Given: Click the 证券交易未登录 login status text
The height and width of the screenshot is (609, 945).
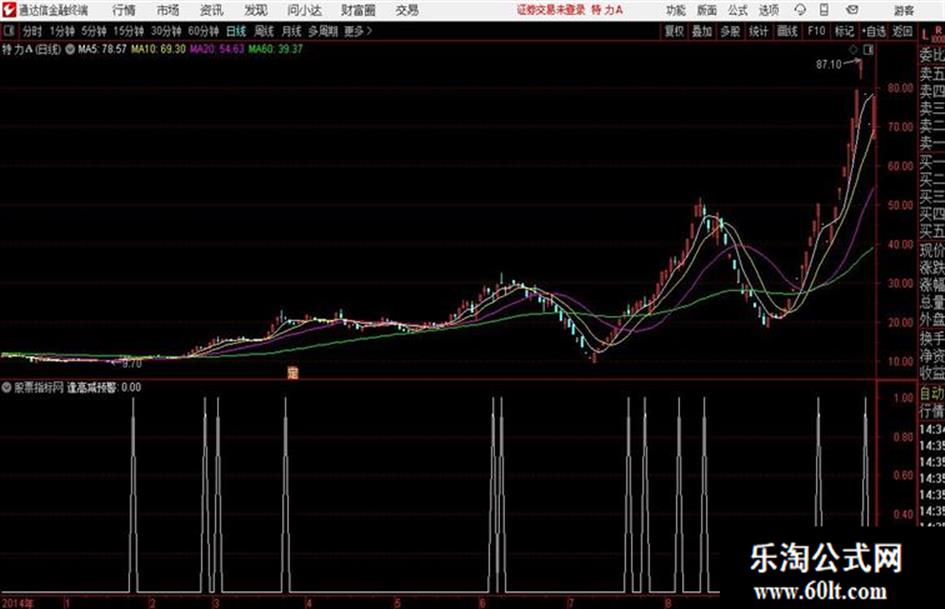Looking at the screenshot, I should pos(551,10).
